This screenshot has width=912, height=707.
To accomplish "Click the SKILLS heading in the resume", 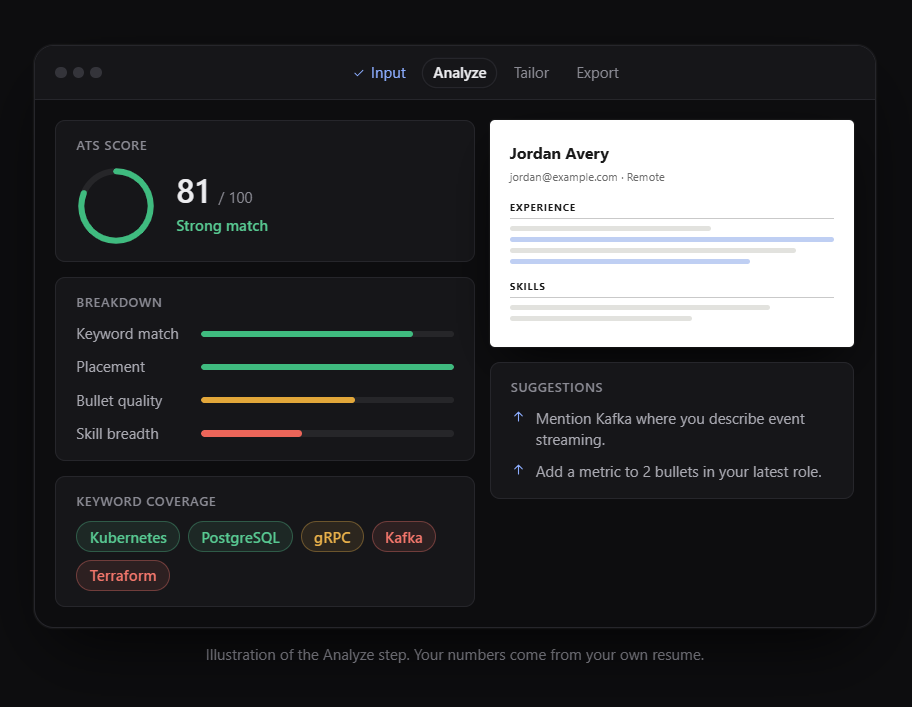I will [528, 287].
